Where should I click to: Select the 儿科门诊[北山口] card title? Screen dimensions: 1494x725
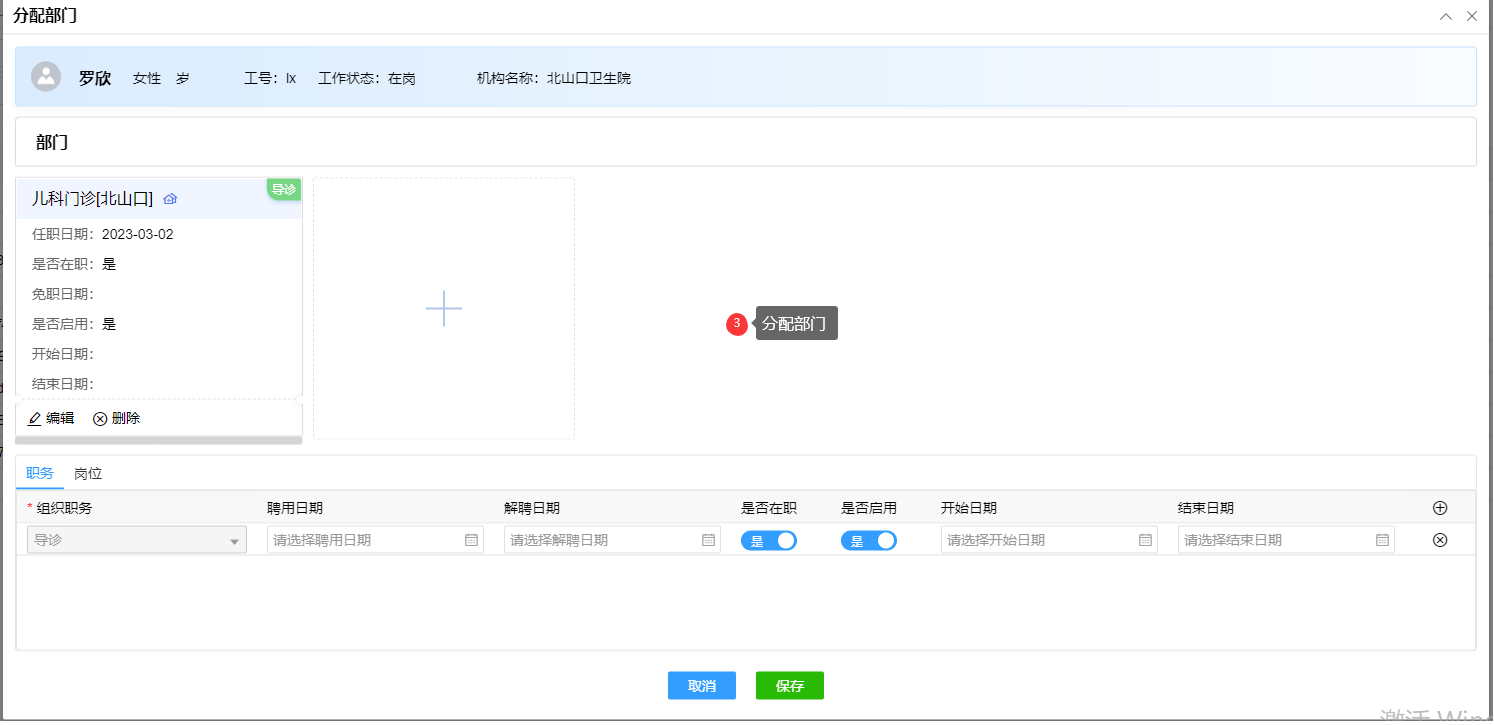pyautogui.click(x=92, y=199)
